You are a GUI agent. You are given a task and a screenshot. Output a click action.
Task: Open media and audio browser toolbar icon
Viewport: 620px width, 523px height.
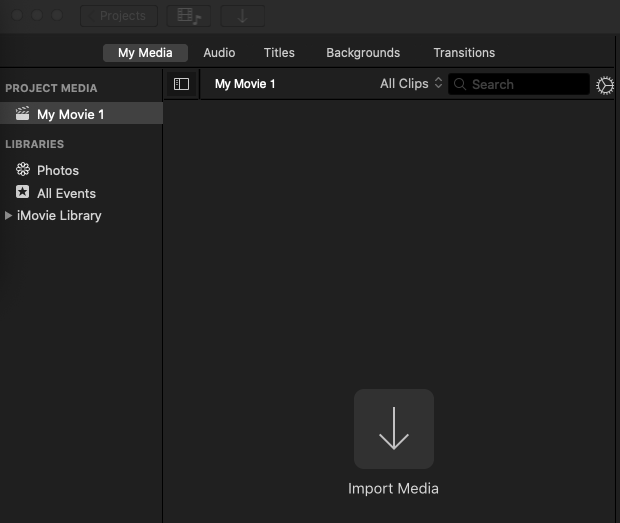(189, 16)
